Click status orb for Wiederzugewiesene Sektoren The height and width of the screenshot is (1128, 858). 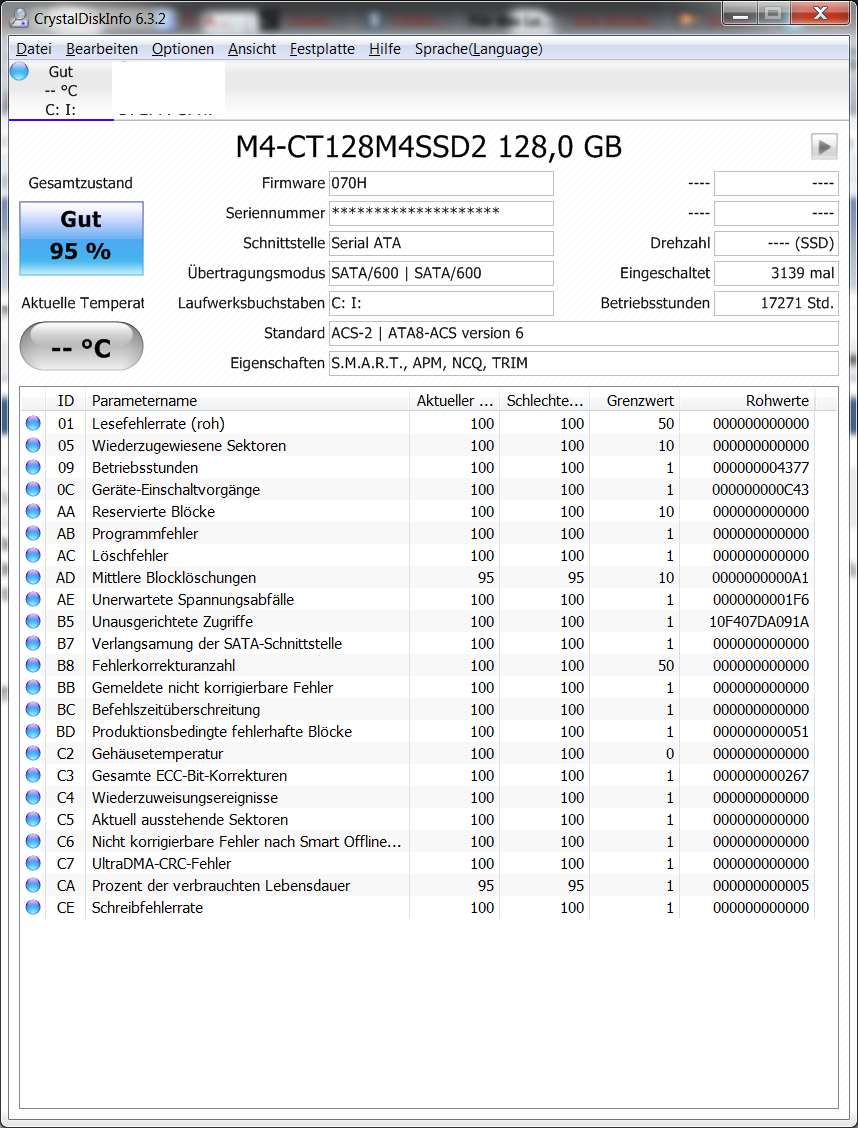(32, 445)
